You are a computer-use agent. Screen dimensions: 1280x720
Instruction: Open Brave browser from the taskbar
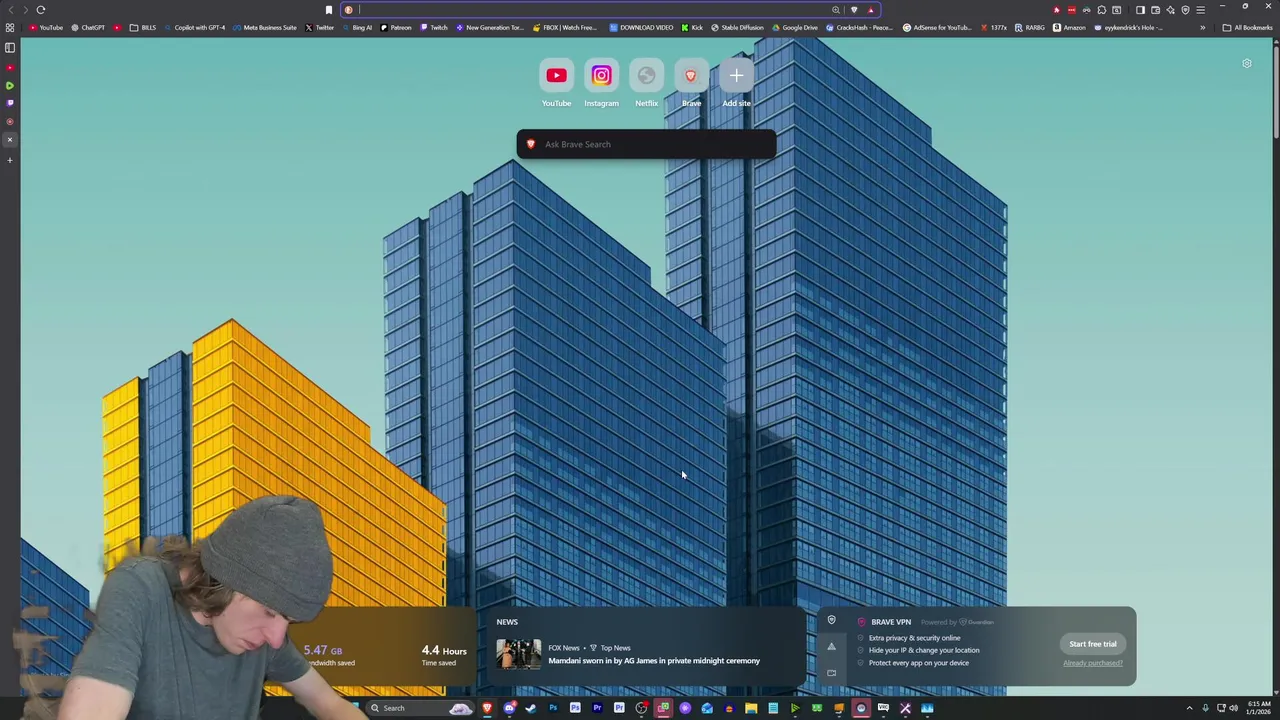487,708
